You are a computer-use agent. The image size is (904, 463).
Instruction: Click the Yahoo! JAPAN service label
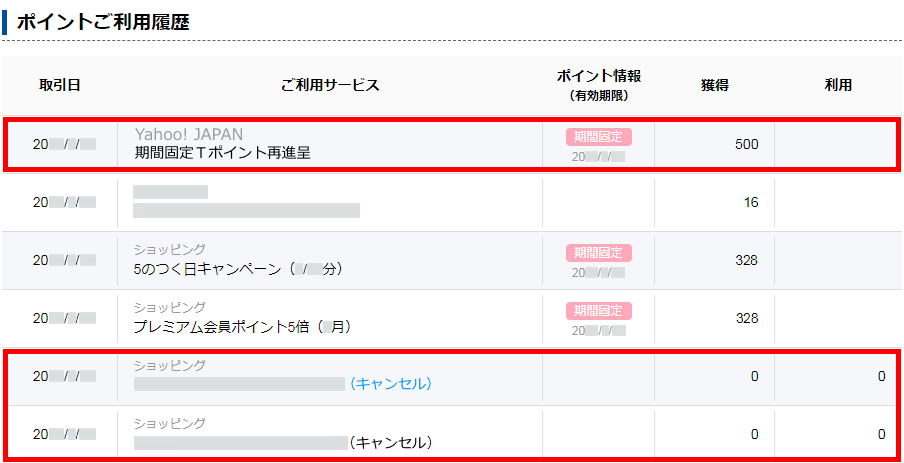point(189,134)
